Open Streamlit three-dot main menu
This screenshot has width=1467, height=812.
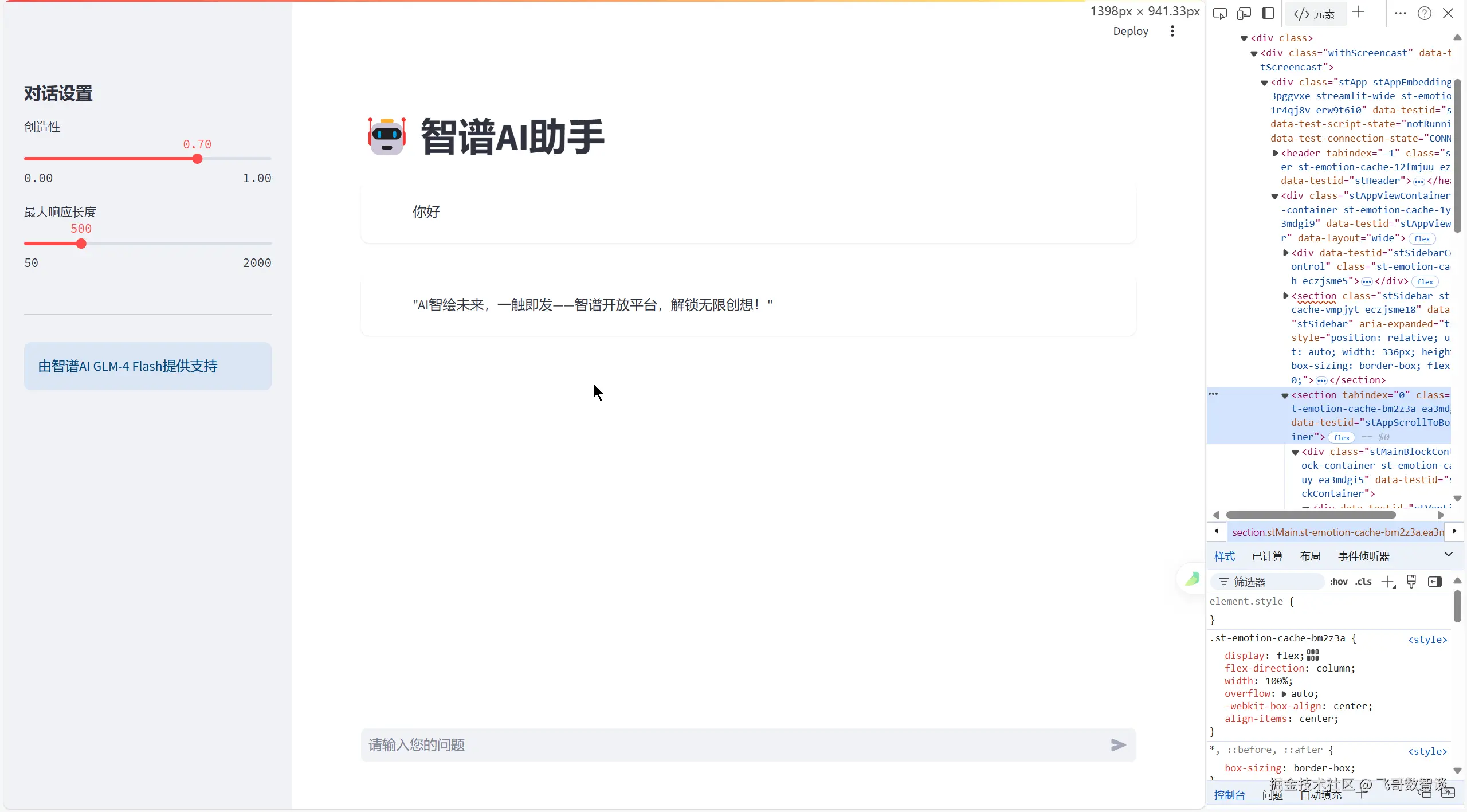click(1172, 31)
